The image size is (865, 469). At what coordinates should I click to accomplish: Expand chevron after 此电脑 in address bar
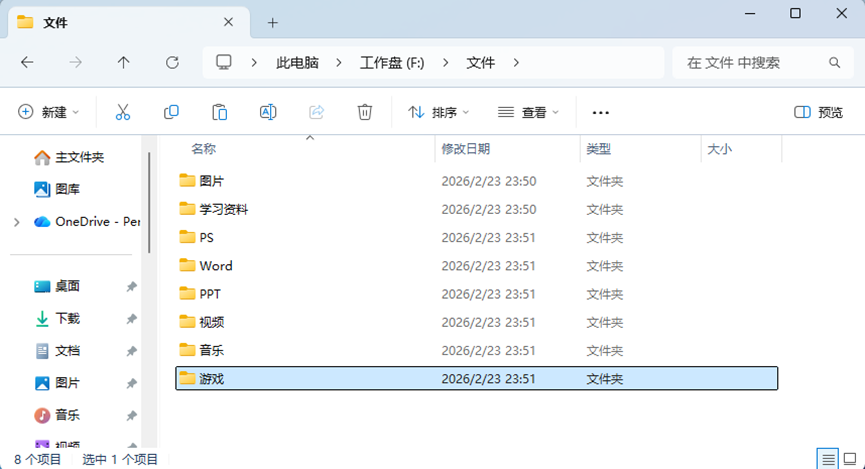(339, 63)
